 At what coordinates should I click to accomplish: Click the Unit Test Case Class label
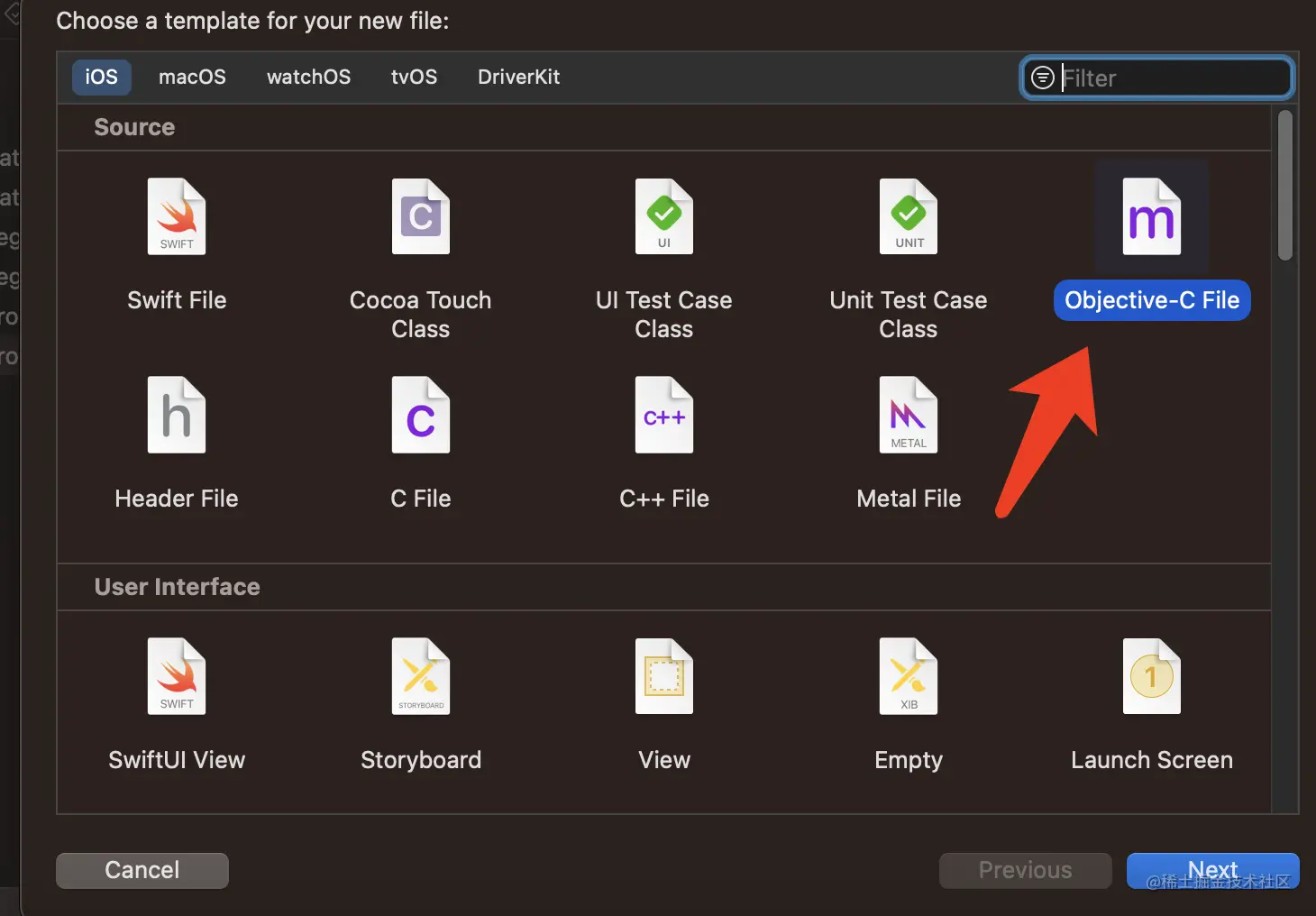coord(909,315)
